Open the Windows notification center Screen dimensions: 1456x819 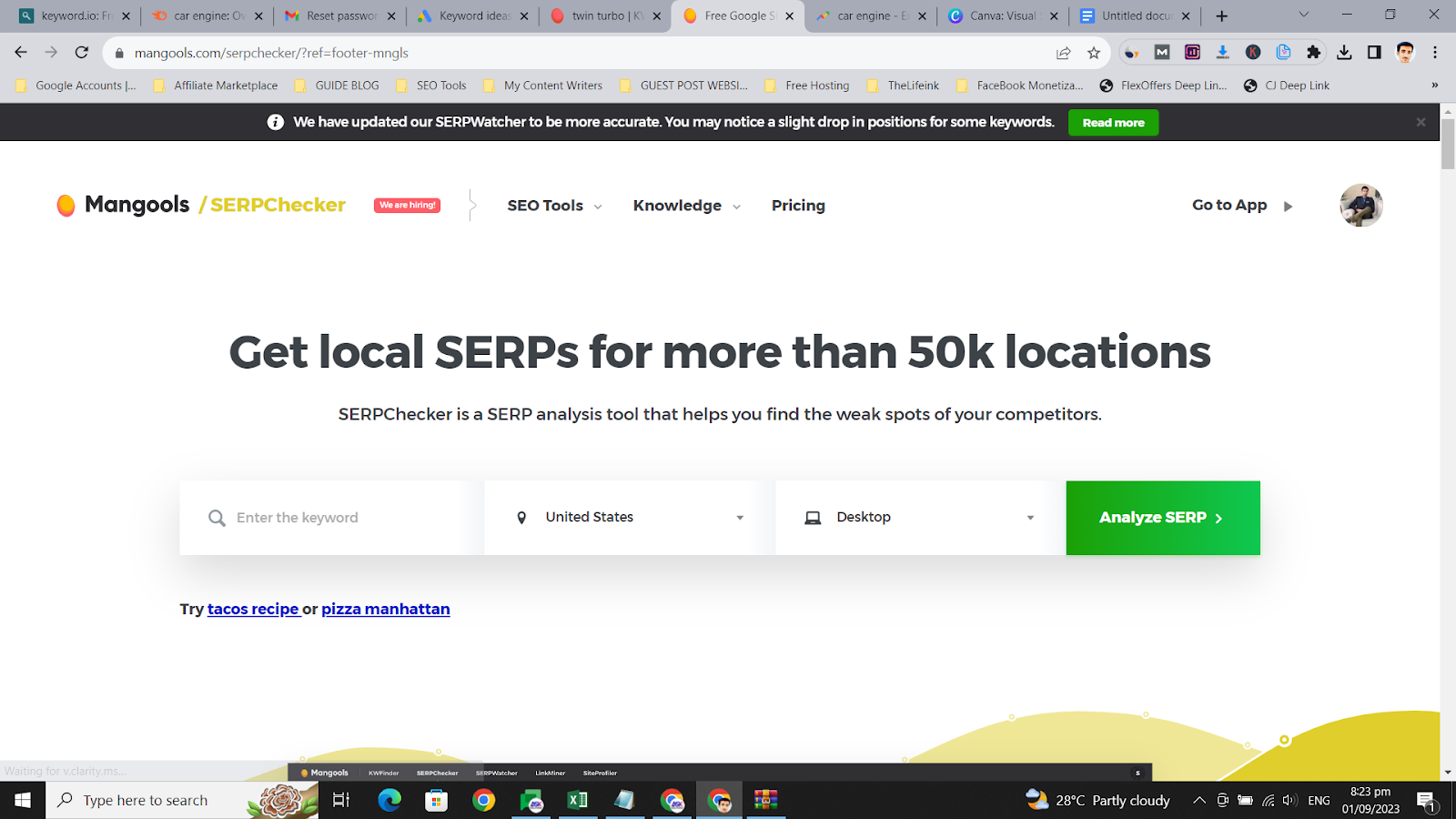[1426, 801]
